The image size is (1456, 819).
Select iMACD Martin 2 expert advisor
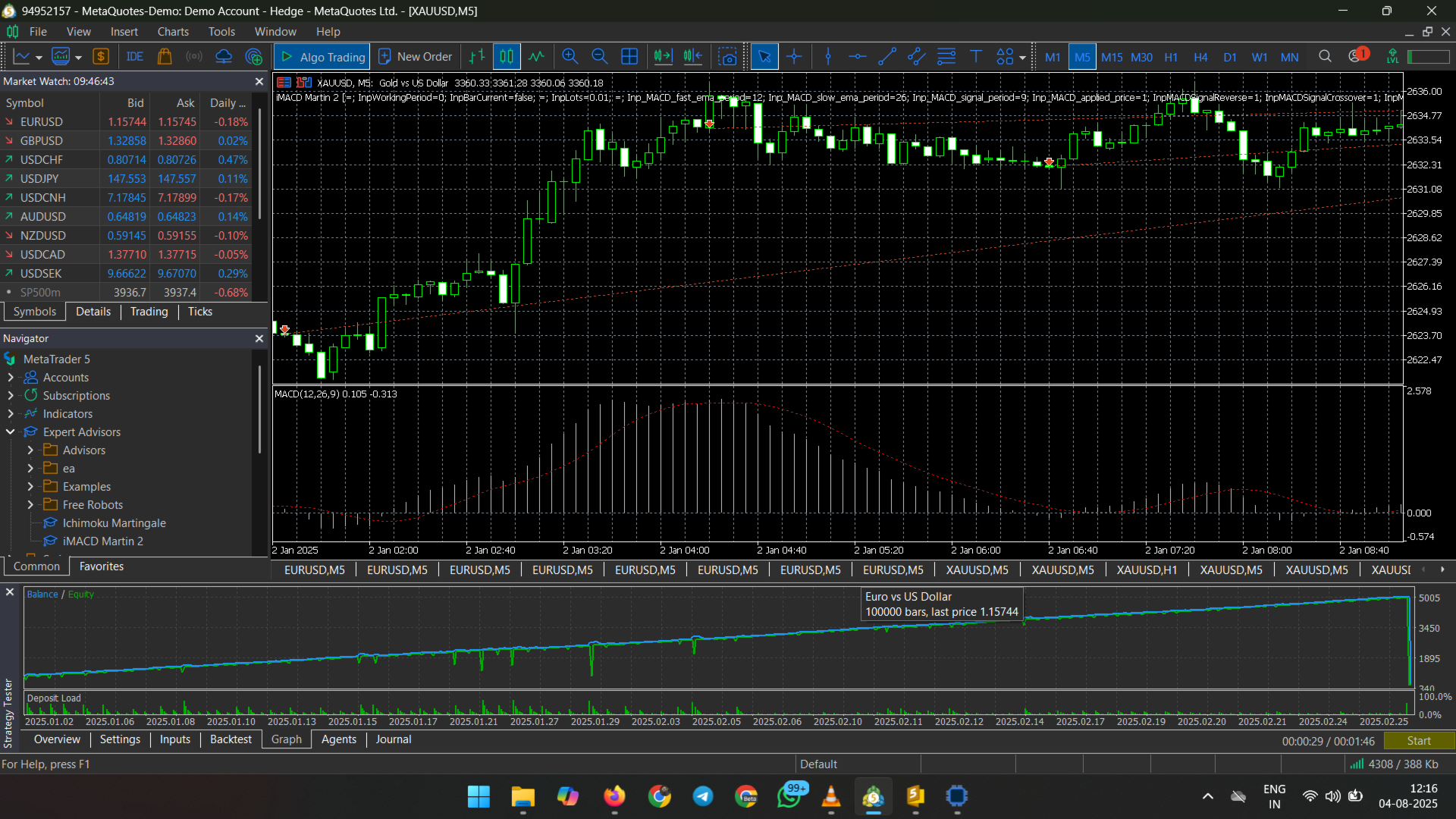[103, 541]
